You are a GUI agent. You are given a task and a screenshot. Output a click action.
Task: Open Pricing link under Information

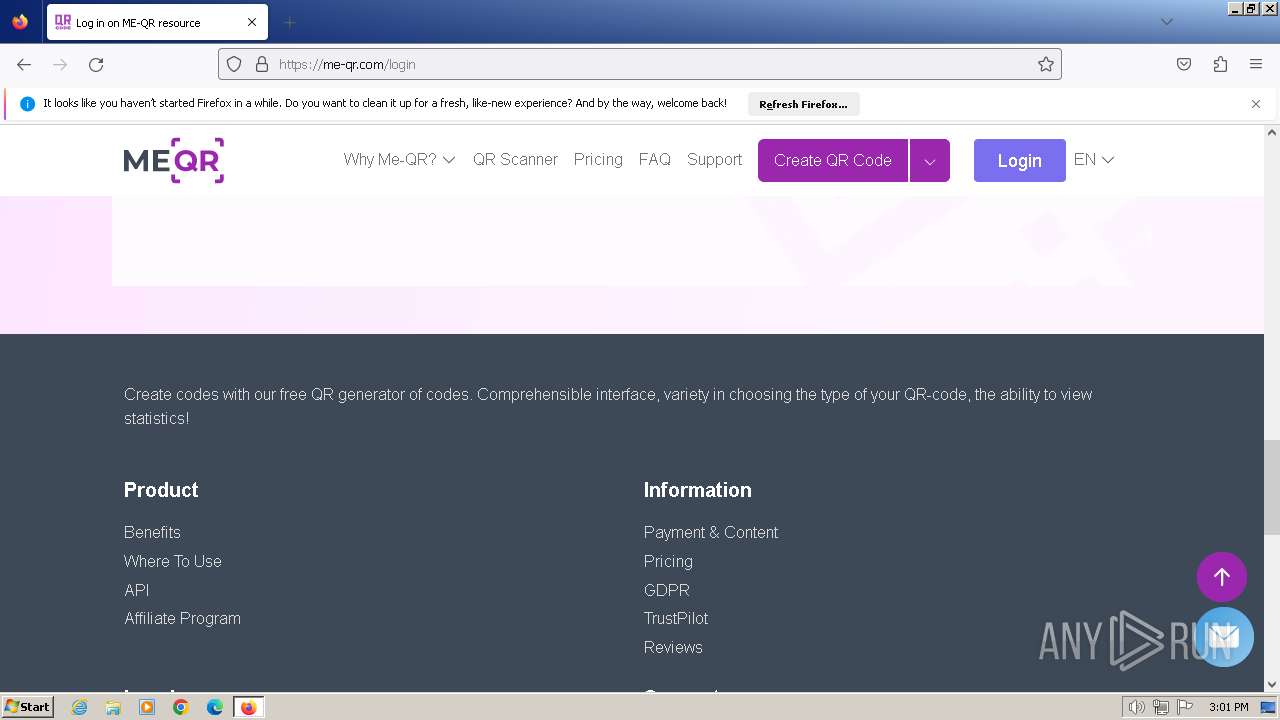pos(668,561)
